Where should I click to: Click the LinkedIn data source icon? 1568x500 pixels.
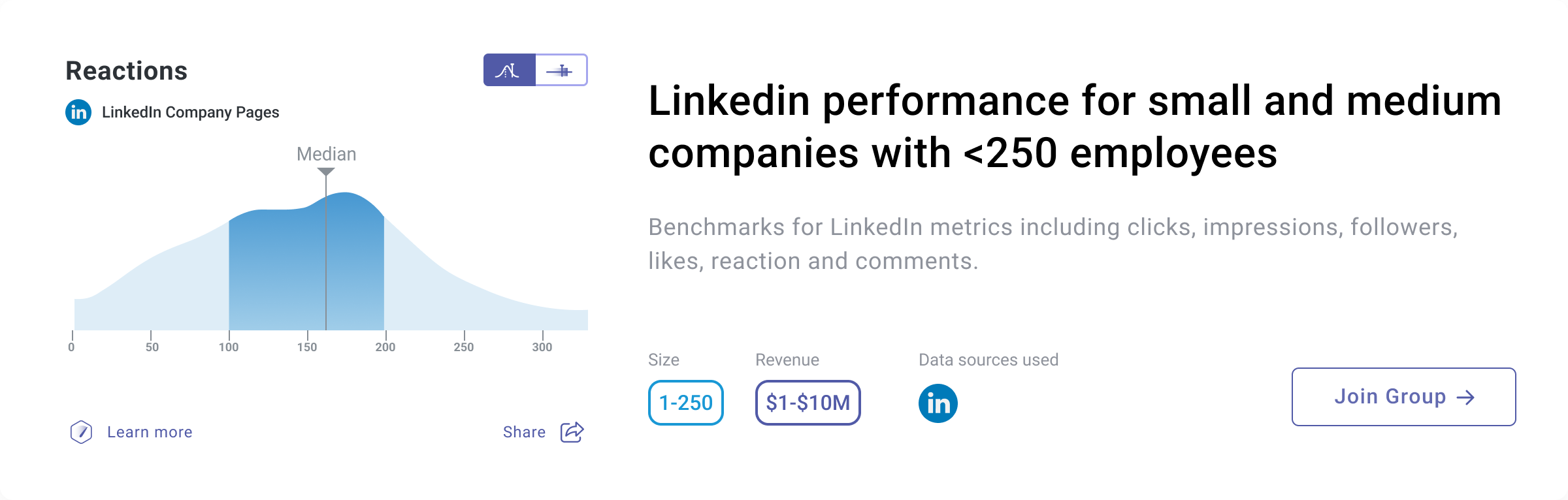pos(938,403)
